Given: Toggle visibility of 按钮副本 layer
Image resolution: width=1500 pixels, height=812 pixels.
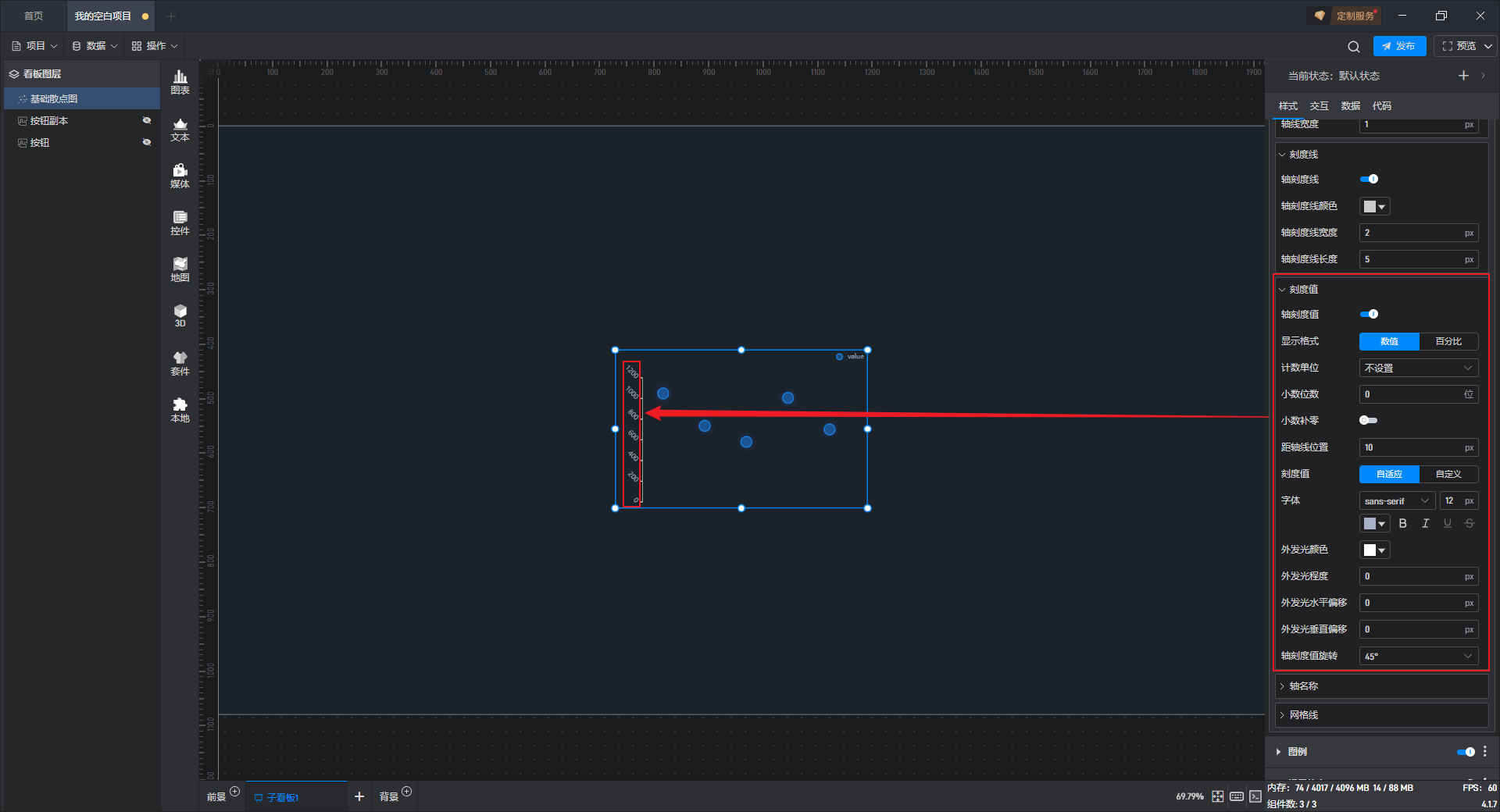Looking at the screenshot, I should [147, 121].
